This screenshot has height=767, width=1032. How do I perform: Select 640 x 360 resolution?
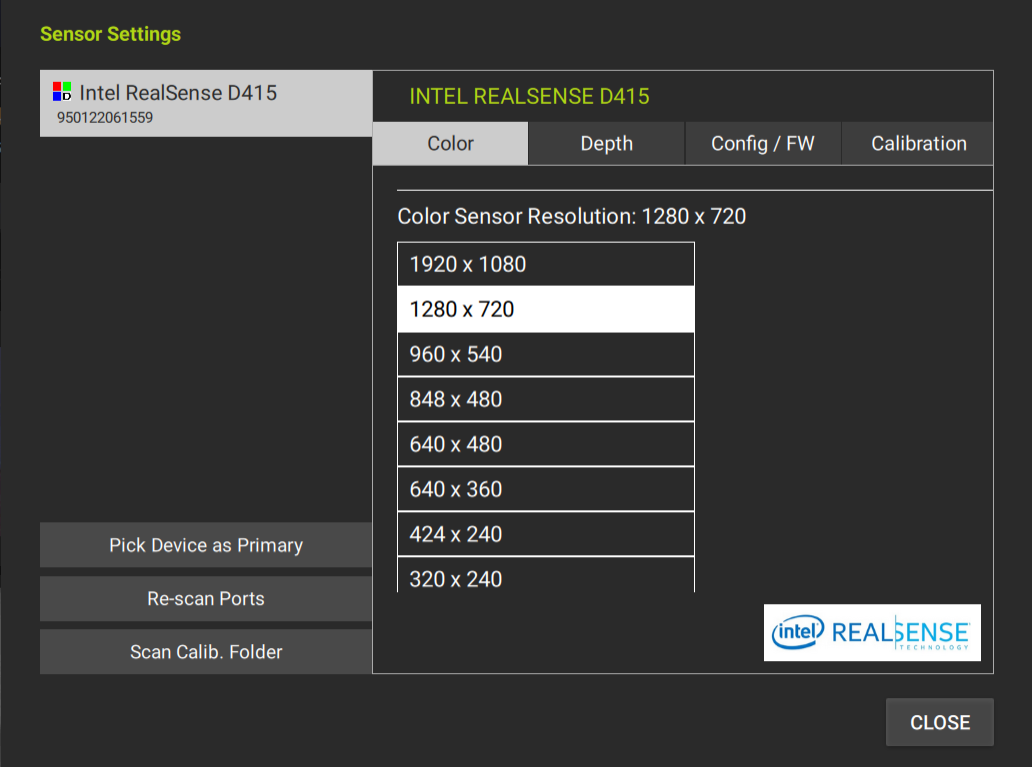click(546, 489)
